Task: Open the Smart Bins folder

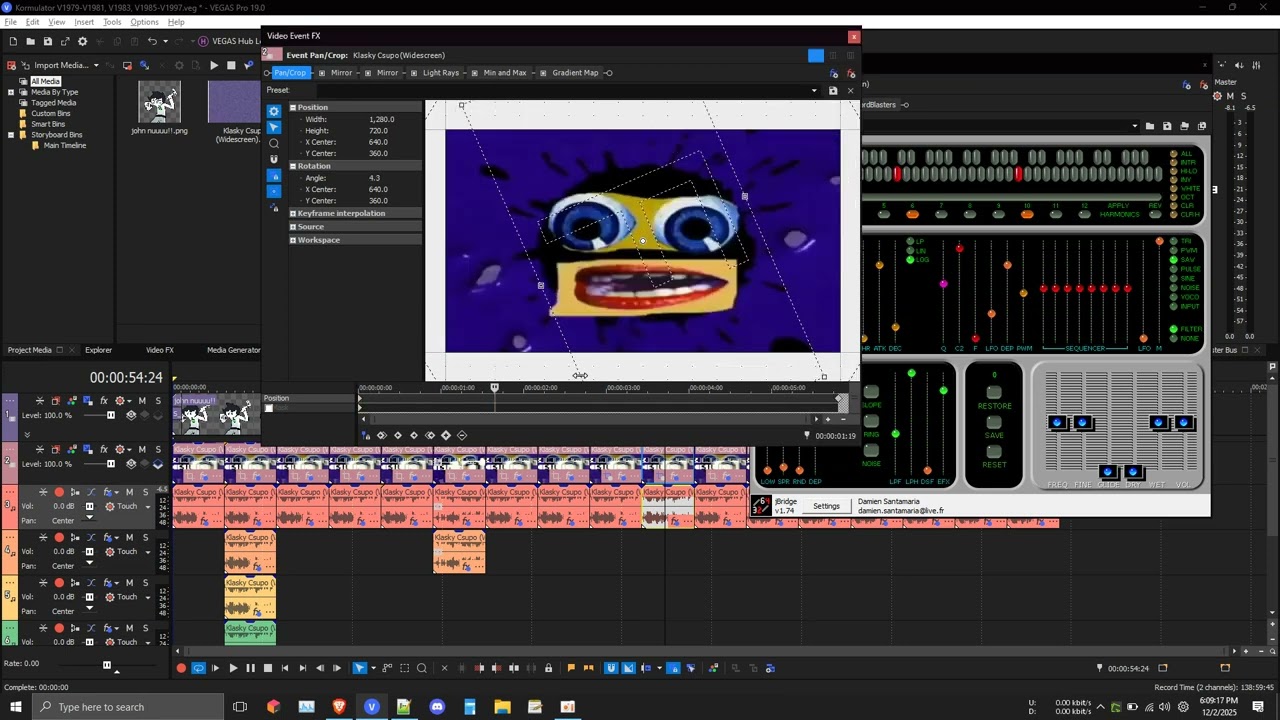Action: 48,124
